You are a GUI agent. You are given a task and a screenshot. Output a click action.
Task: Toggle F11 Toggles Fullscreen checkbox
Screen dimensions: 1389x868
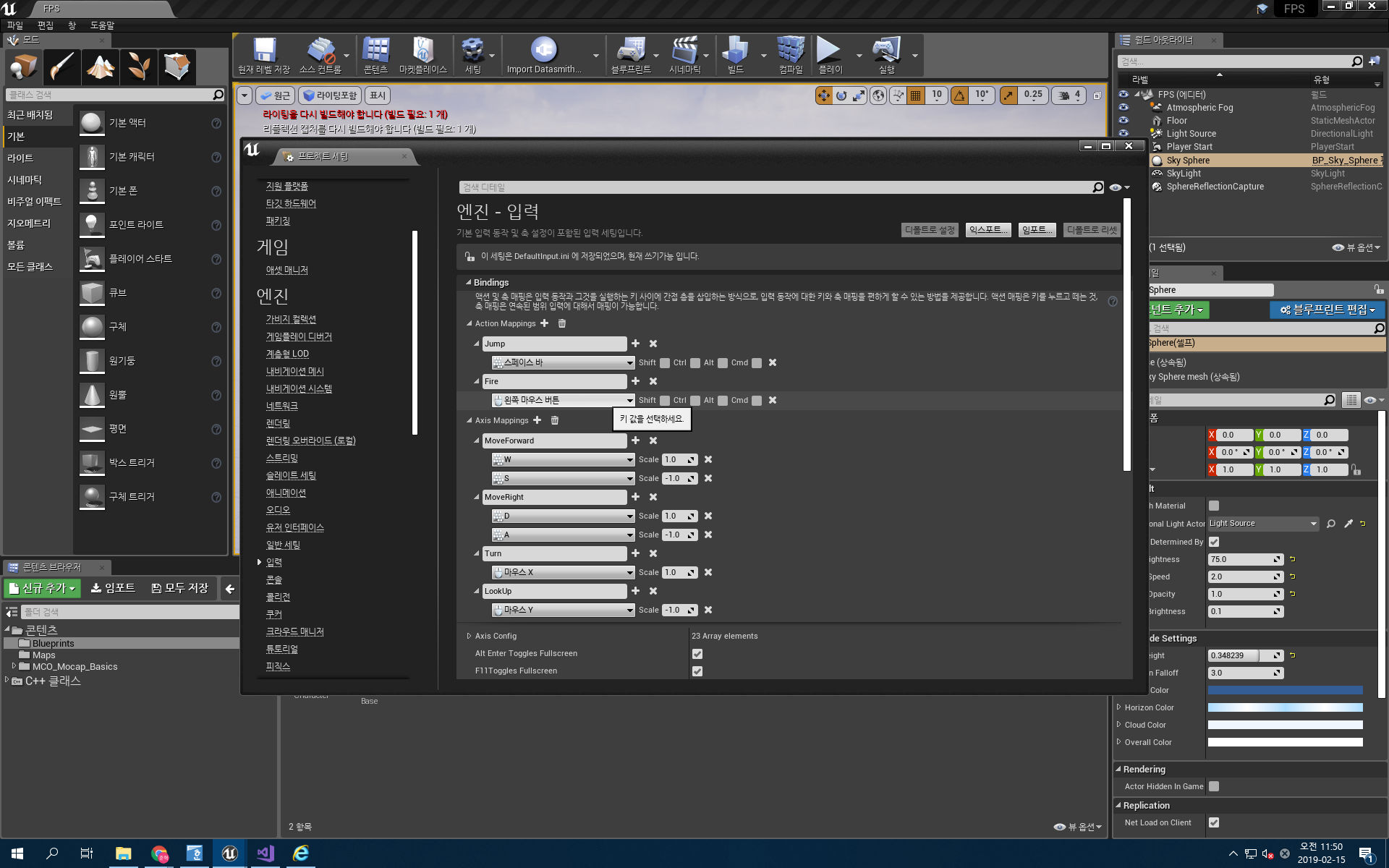(698, 670)
